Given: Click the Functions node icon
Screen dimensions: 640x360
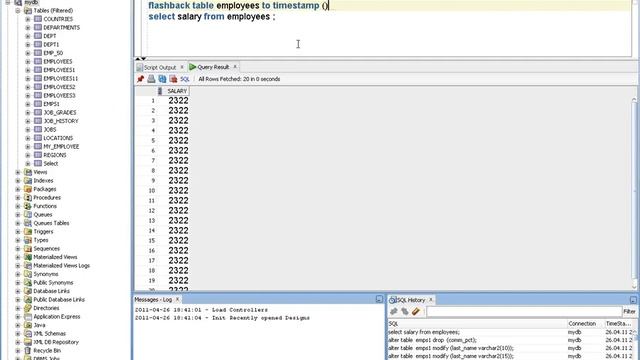Looking at the screenshot, I should (x=28, y=206).
